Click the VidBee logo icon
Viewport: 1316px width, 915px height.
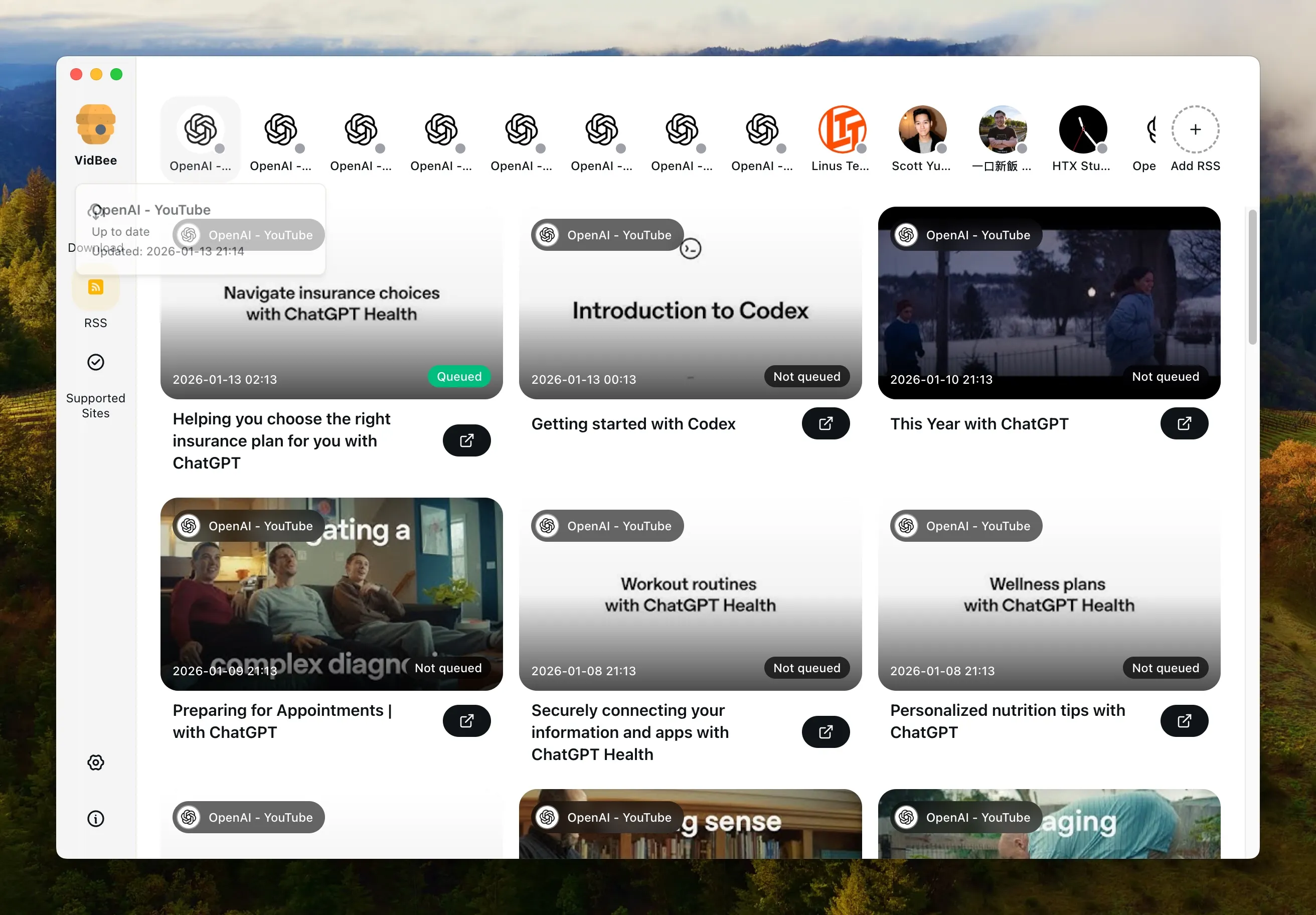pos(96,124)
